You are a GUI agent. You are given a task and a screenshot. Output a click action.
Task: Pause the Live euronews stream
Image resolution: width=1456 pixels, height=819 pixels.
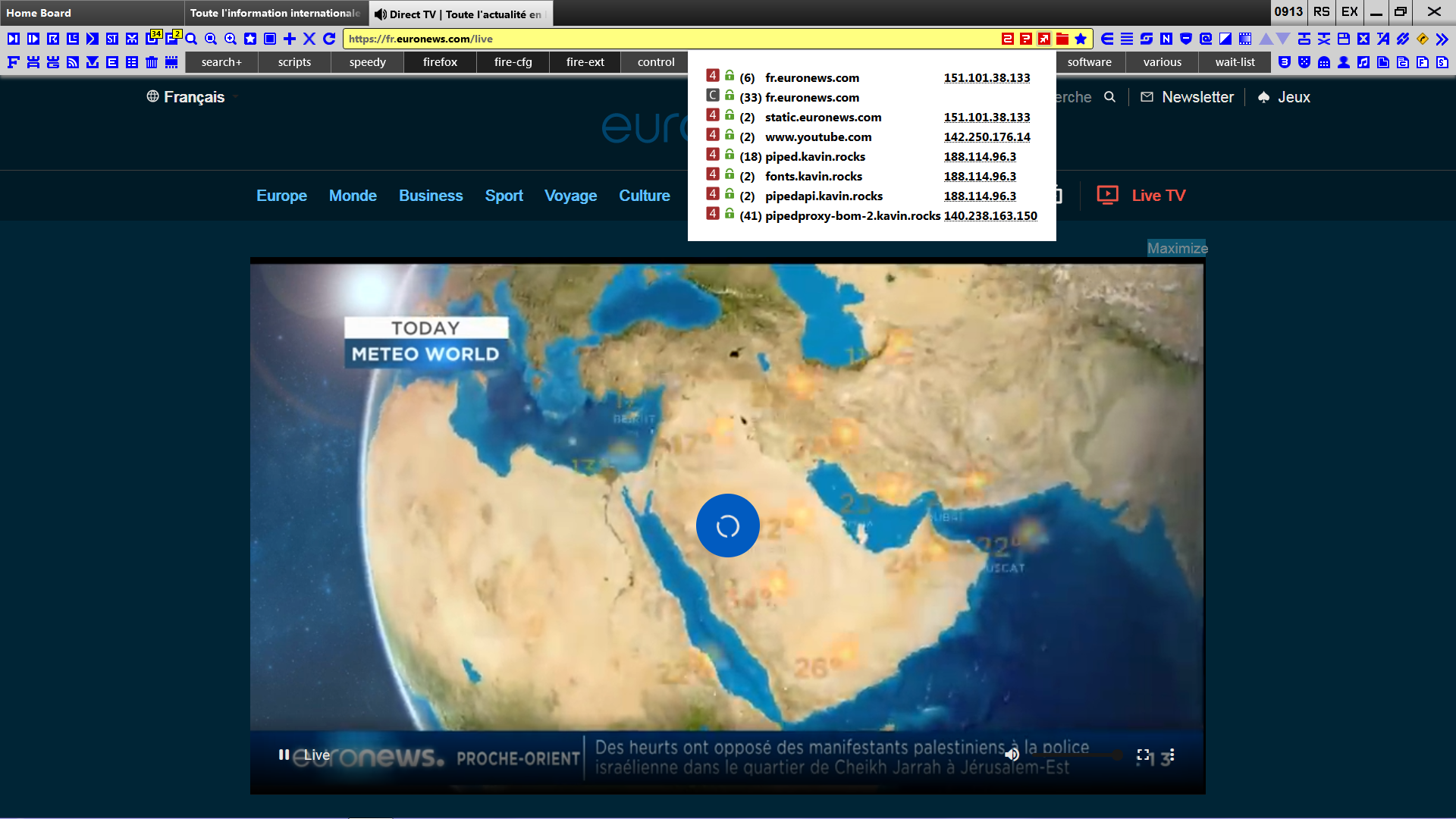coord(284,755)
